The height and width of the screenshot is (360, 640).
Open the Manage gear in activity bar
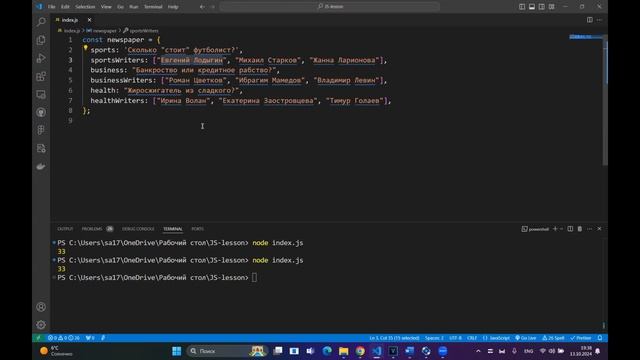pos(41,325)
